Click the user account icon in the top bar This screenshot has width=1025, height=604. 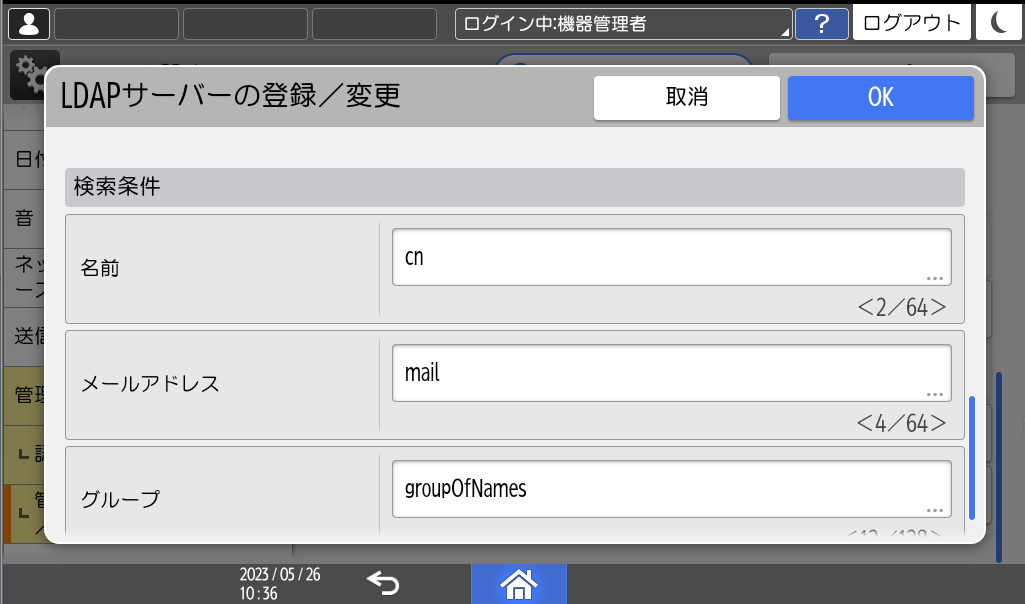click(27, 22)
